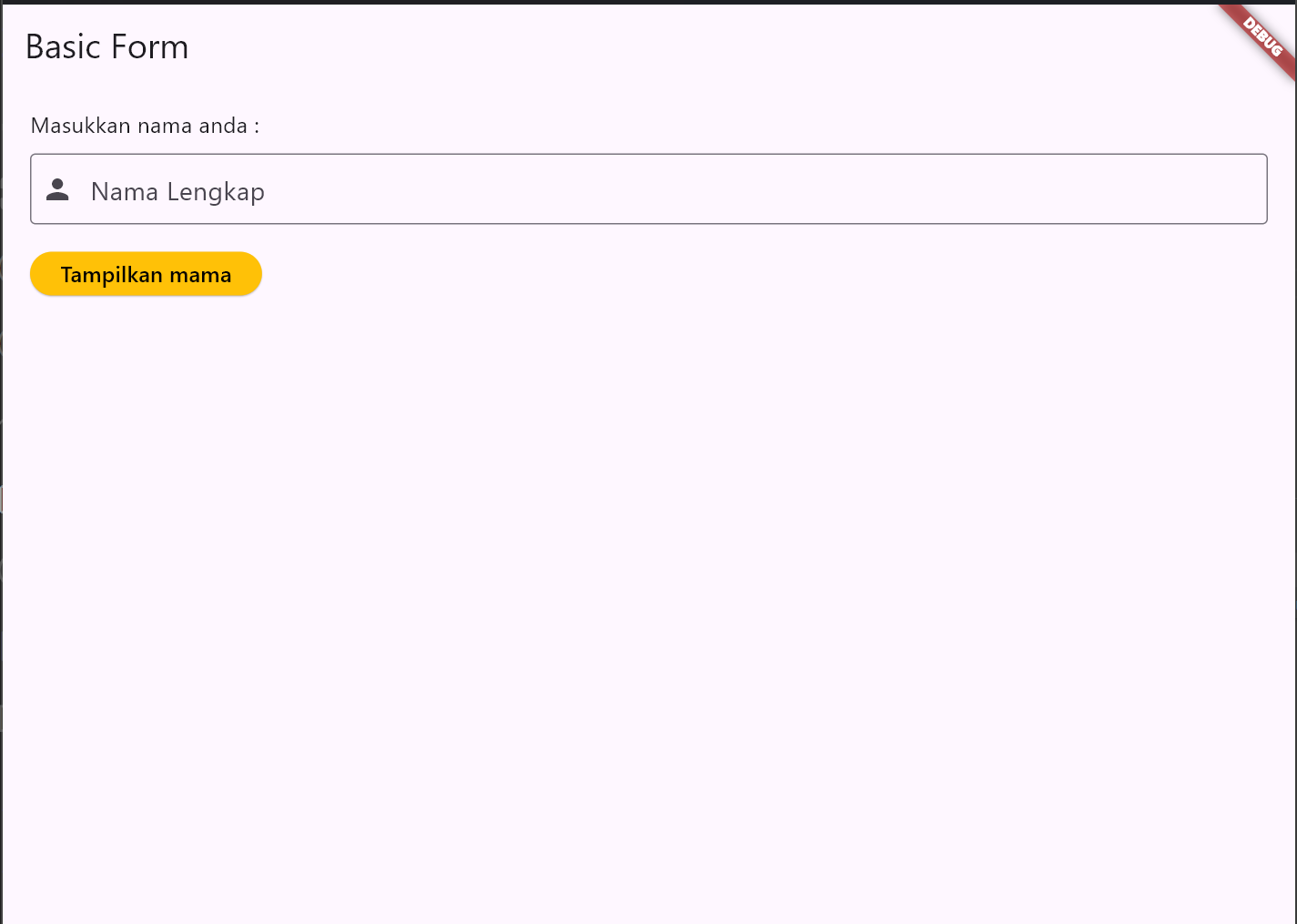This screenshot has width=1297, height=924.
Task: Click the Nama Lengkap placeholder text
Action: point(177,192)
